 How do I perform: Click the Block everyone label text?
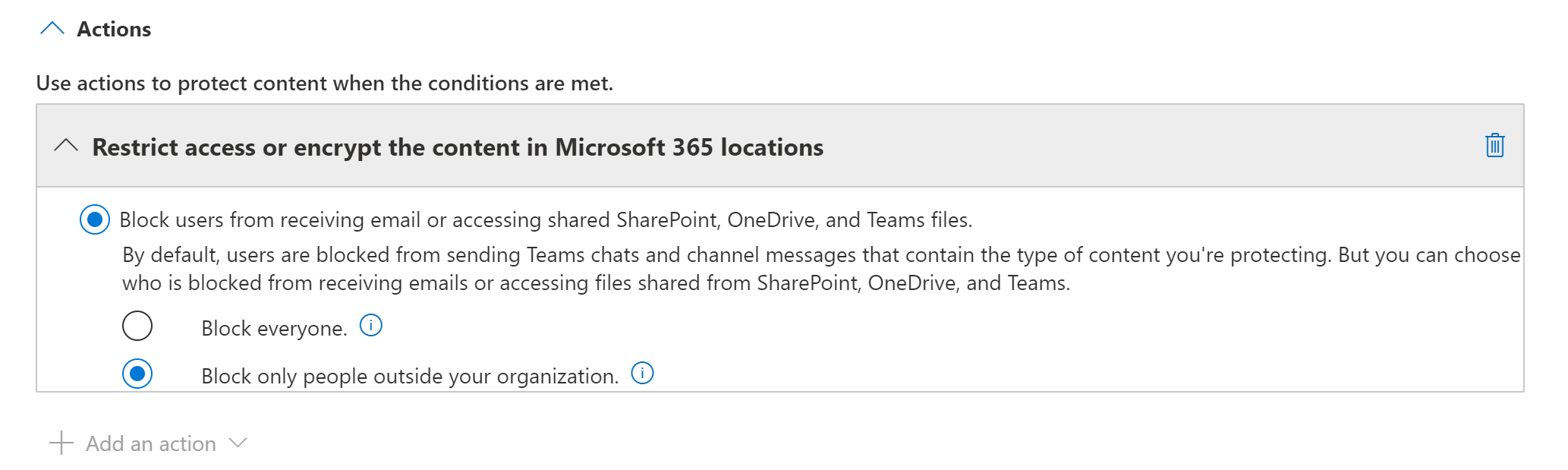(273, 328)
